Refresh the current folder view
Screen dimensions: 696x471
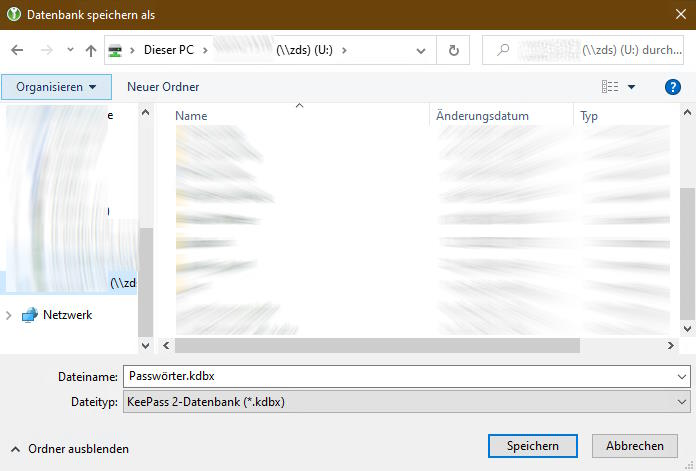pyautogui.click(x=454, y=50)
